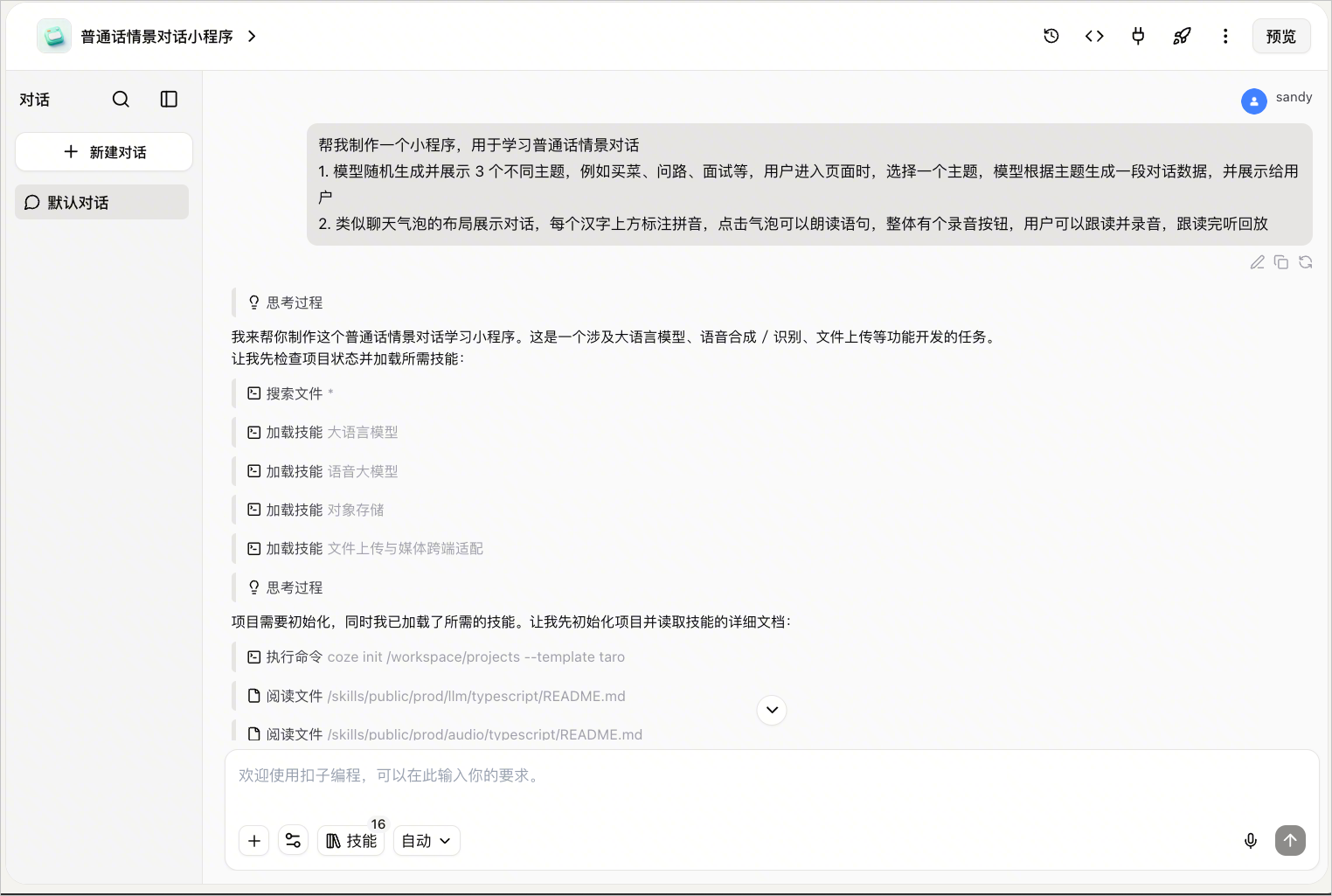This screenshot has height=896, width=1332.
Task: Click the terminal icon beside 大语言模型
Action: click(x=254, y=432)
